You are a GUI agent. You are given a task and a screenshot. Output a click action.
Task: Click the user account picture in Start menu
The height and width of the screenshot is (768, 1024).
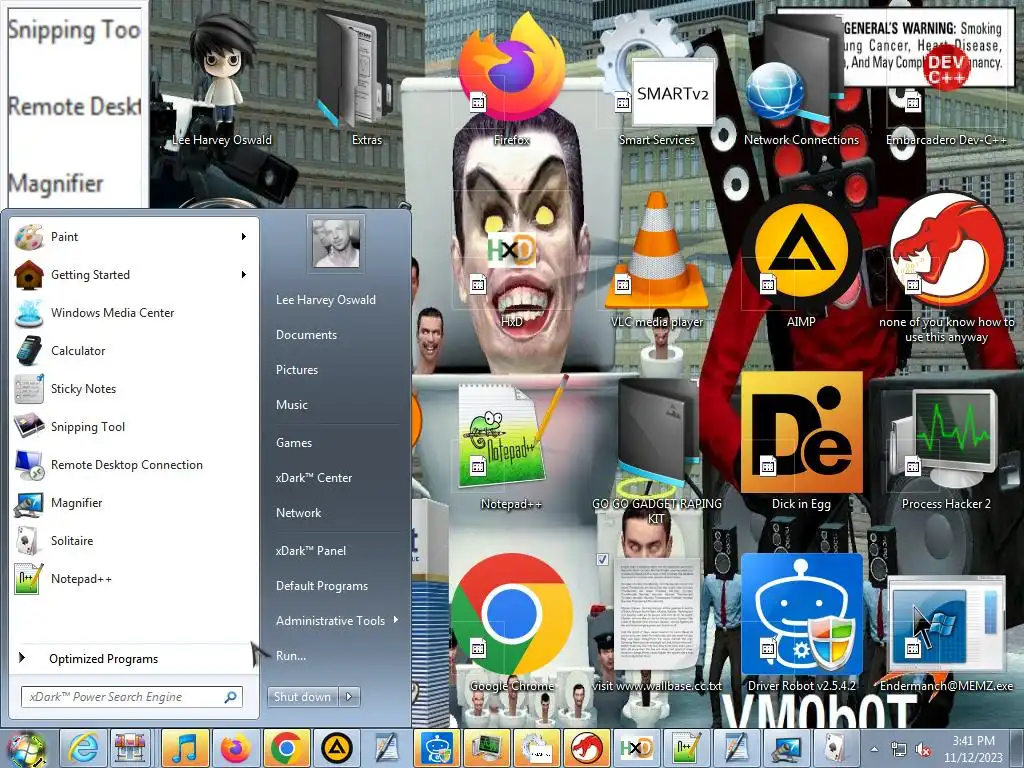point(336,244)
